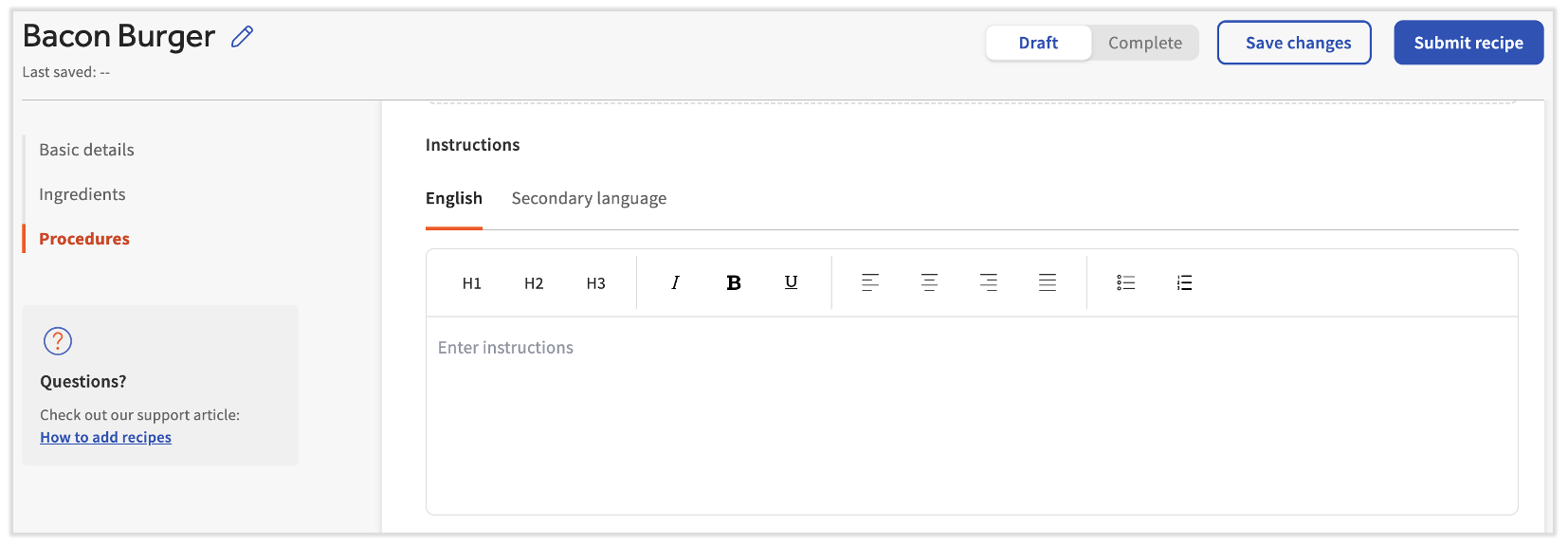Image resolution: width=1568 pixels, height=544 pixels.
Task: Click the pencil icon to edit recipe name
Action: tap(243, 37)
